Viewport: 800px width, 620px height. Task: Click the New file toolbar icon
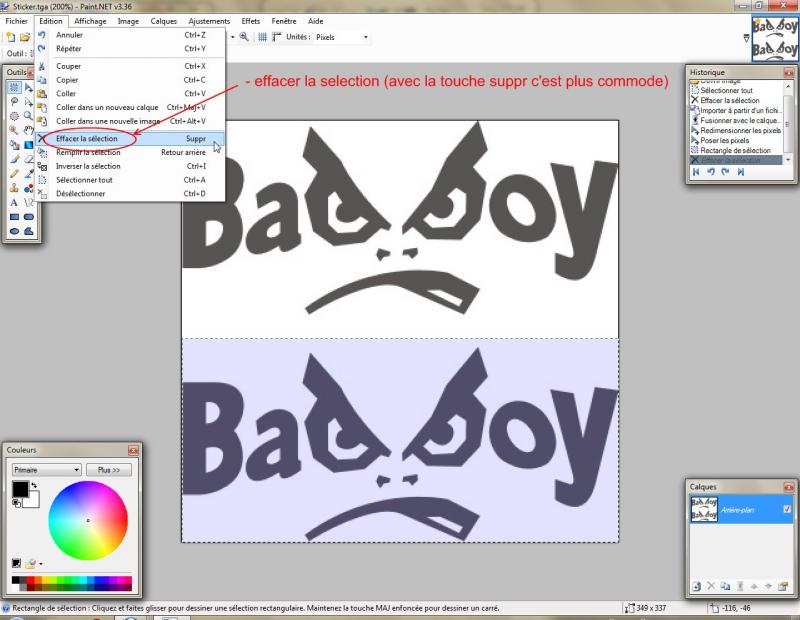(x=11, y=37)
